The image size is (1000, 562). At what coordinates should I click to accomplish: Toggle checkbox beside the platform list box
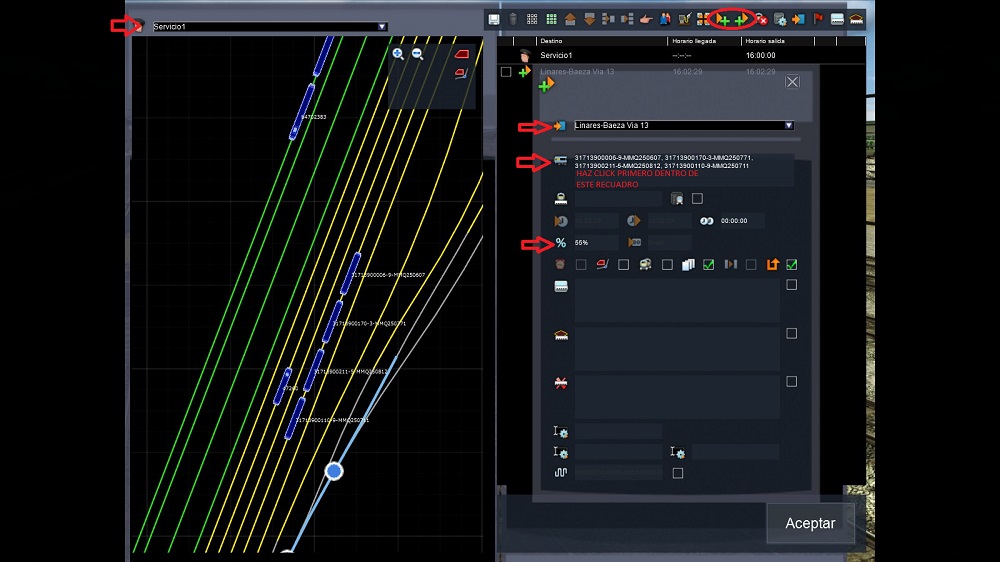coord(791,285)
